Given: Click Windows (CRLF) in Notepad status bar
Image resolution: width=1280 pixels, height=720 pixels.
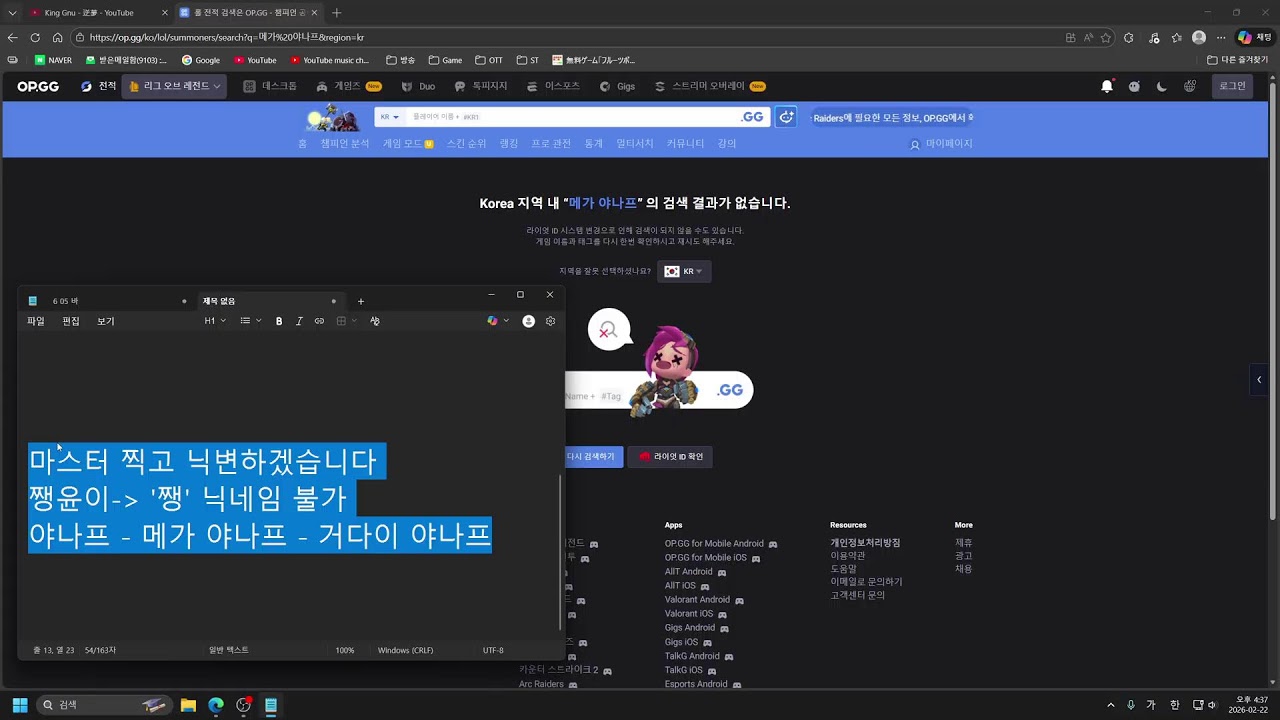Looking at the screenshot, I should pos(405,650).
